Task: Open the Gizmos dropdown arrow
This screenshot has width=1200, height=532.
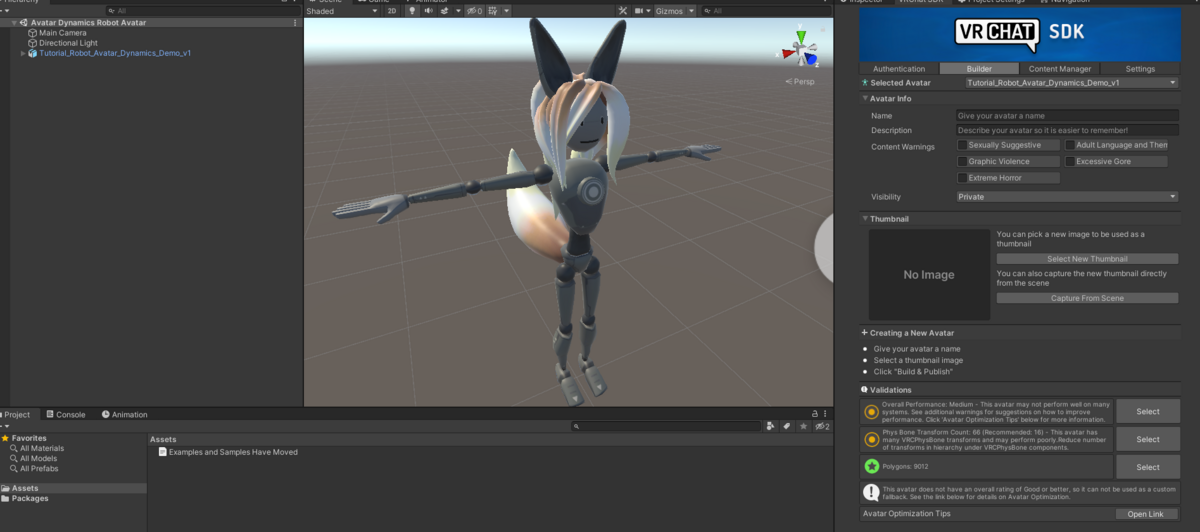Action: click(691, 11)
